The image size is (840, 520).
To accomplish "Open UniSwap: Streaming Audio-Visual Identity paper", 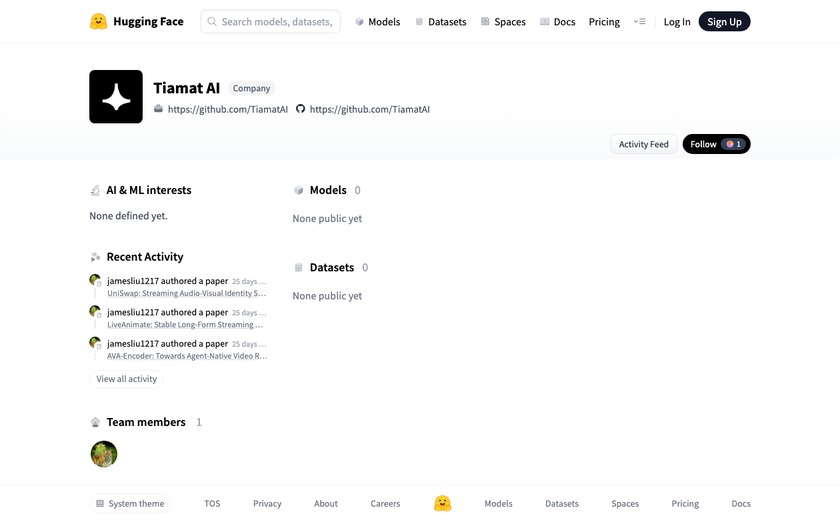I will pyautogui.click(x=186, y=293).
